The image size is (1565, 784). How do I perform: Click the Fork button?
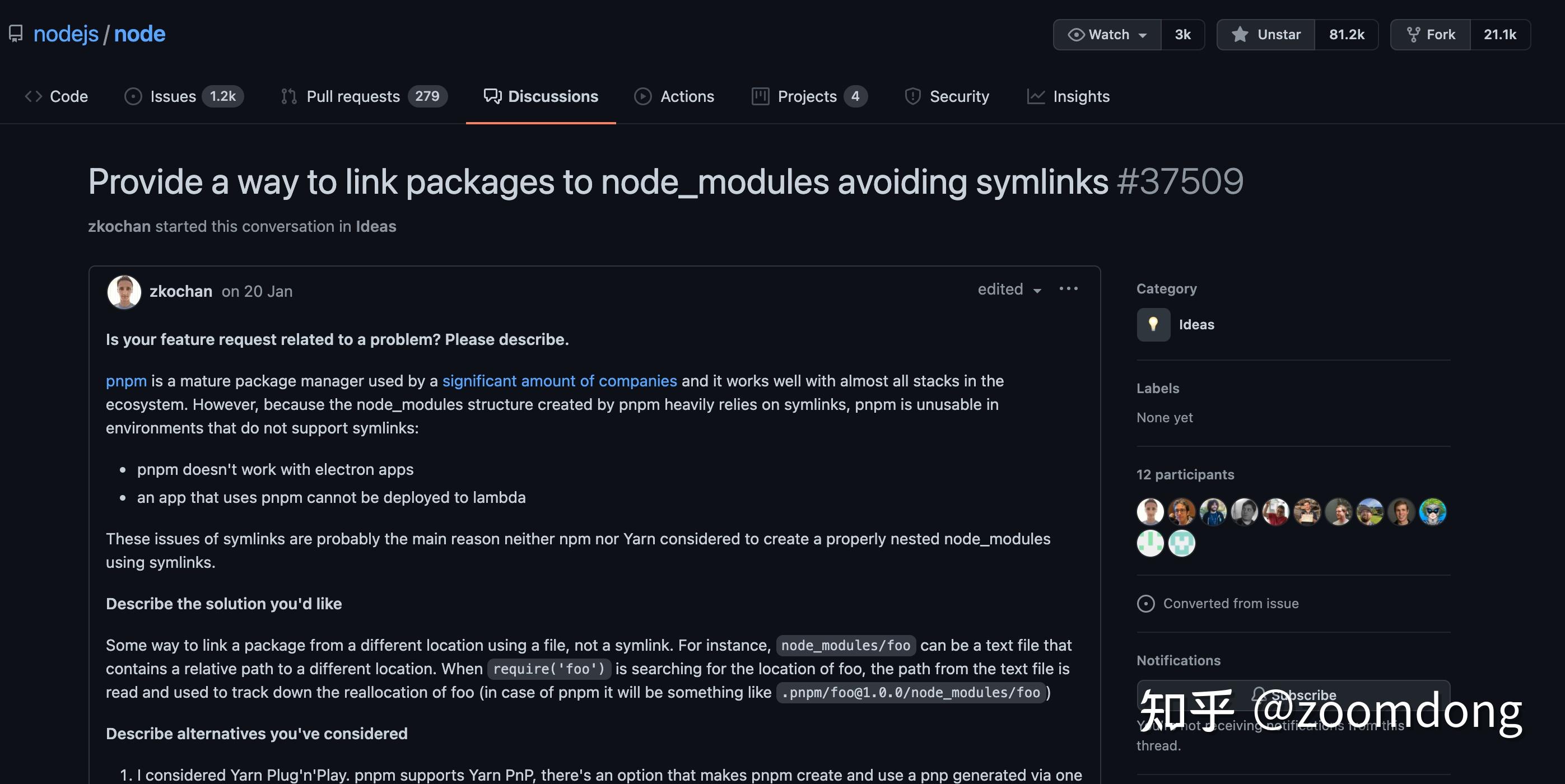1430,35
